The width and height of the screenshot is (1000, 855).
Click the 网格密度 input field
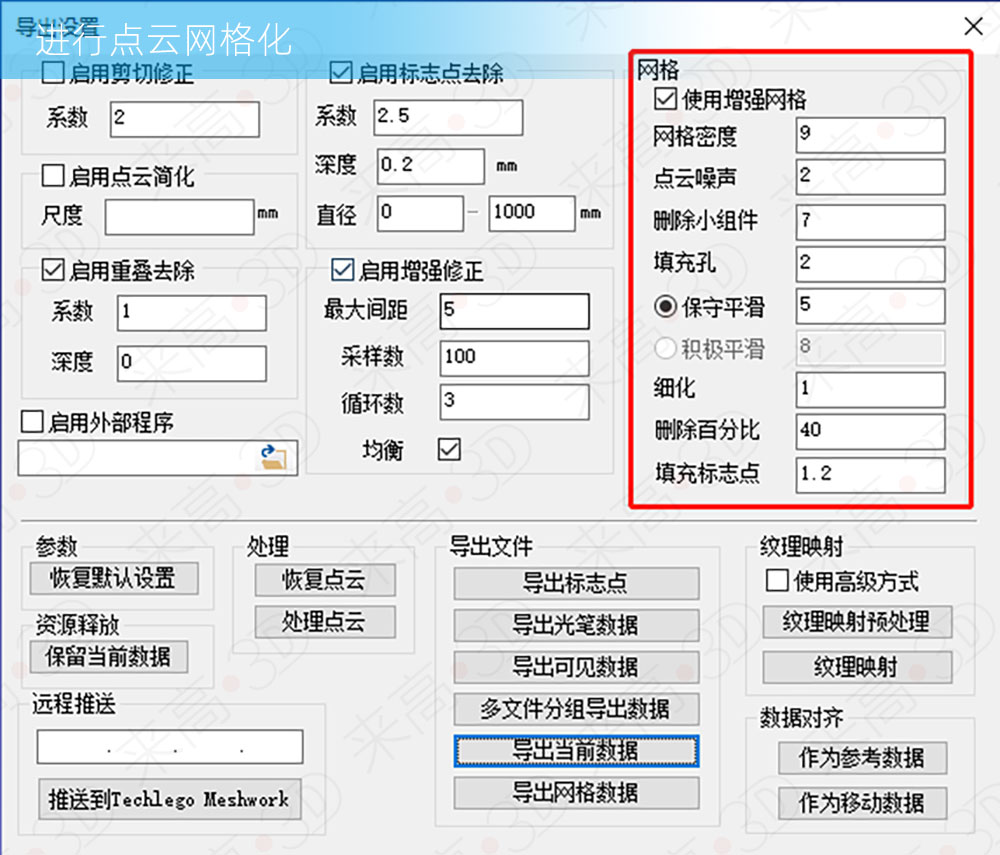click(x=869, y=135)
